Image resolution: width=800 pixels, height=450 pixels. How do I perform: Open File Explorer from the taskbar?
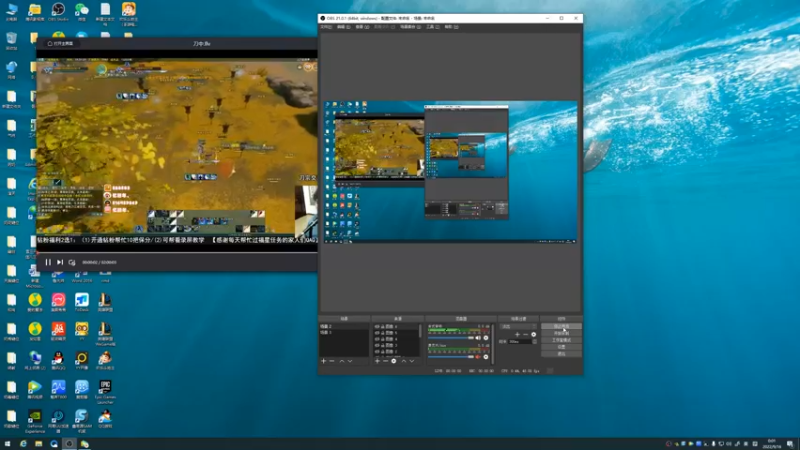38,444
